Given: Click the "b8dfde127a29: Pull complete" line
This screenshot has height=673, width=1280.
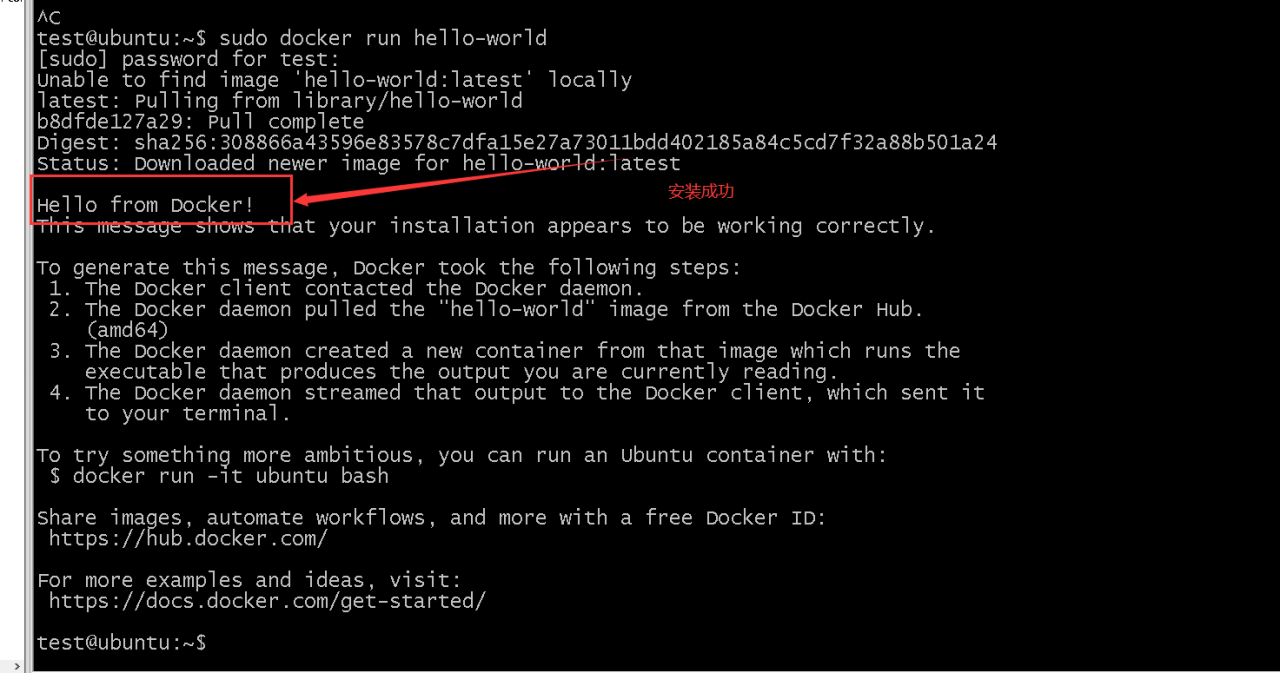Looking at the screenshot, I should (x=200, y=122).
